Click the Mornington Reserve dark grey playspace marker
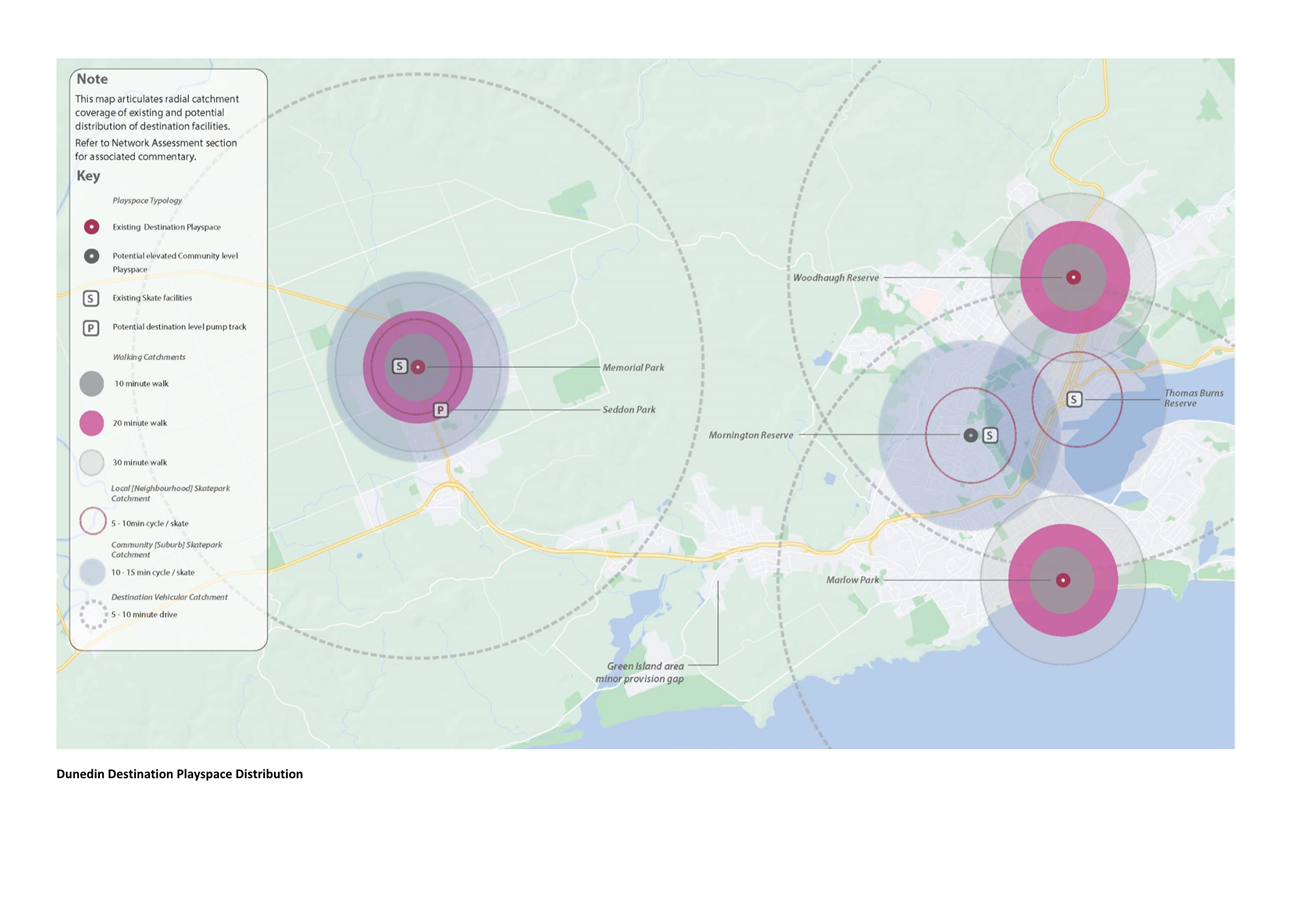This screenshot has height=907, width=1303. (970, 435)
